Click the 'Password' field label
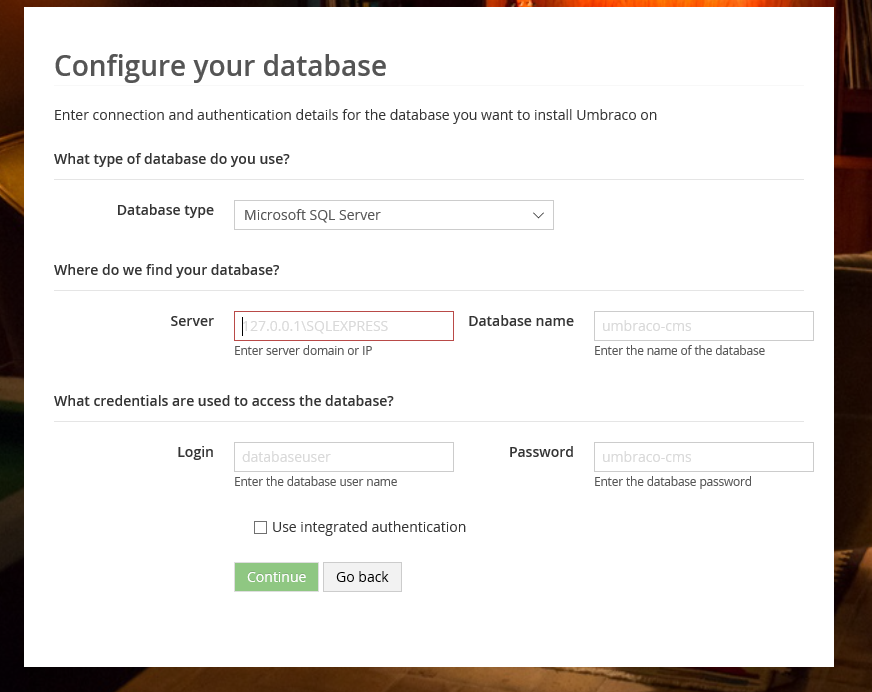Viewport: 872px width, 692px height. tap(541, 452)
